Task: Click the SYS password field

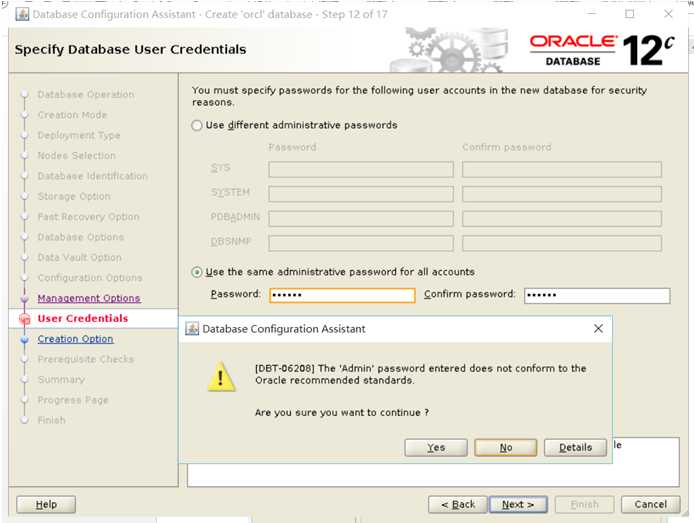Action: (x=361, y=169)
